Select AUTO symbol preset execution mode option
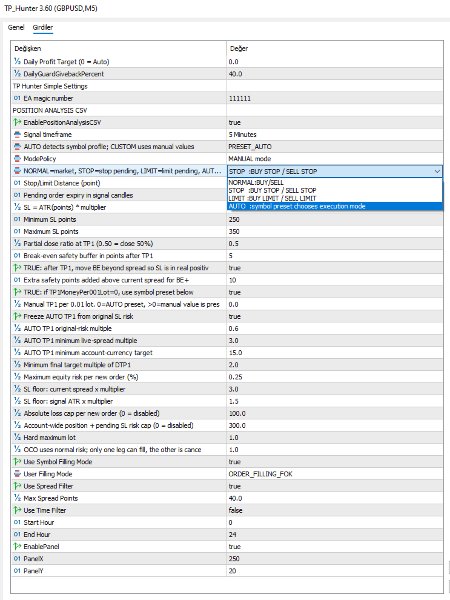Image resolution: width=450 pixels, height=600 pixels. click(335, 206)
